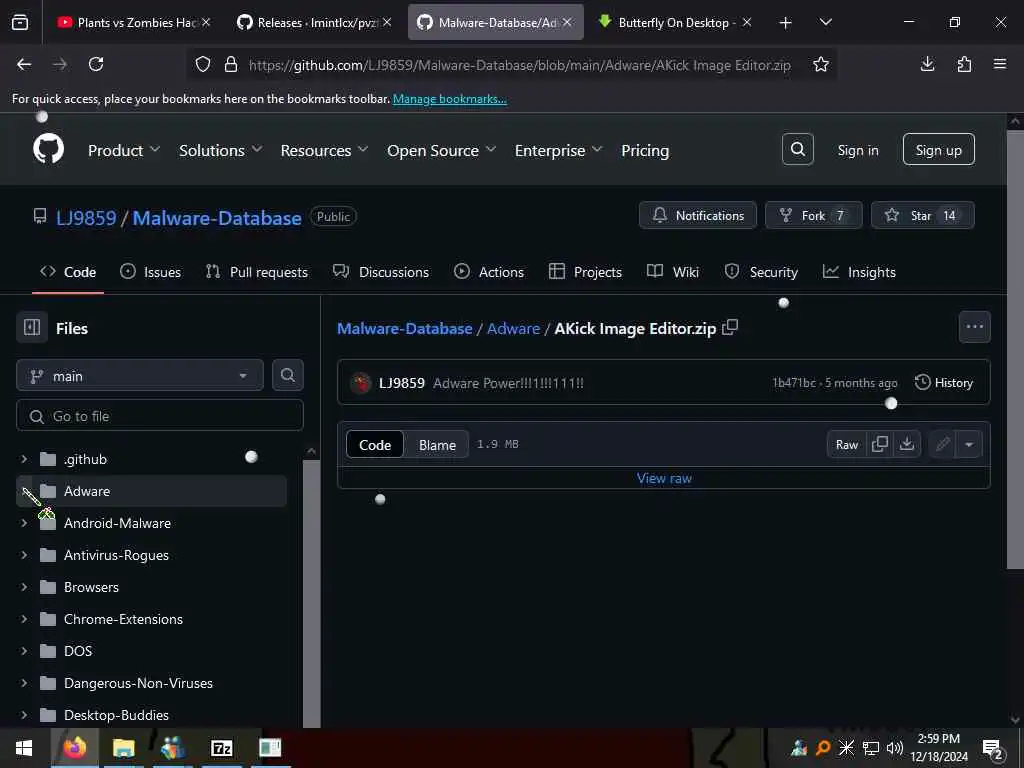Screen dimensions: 1024x768
Task: Open the Issues tab
Action: [x=150, y=272]
